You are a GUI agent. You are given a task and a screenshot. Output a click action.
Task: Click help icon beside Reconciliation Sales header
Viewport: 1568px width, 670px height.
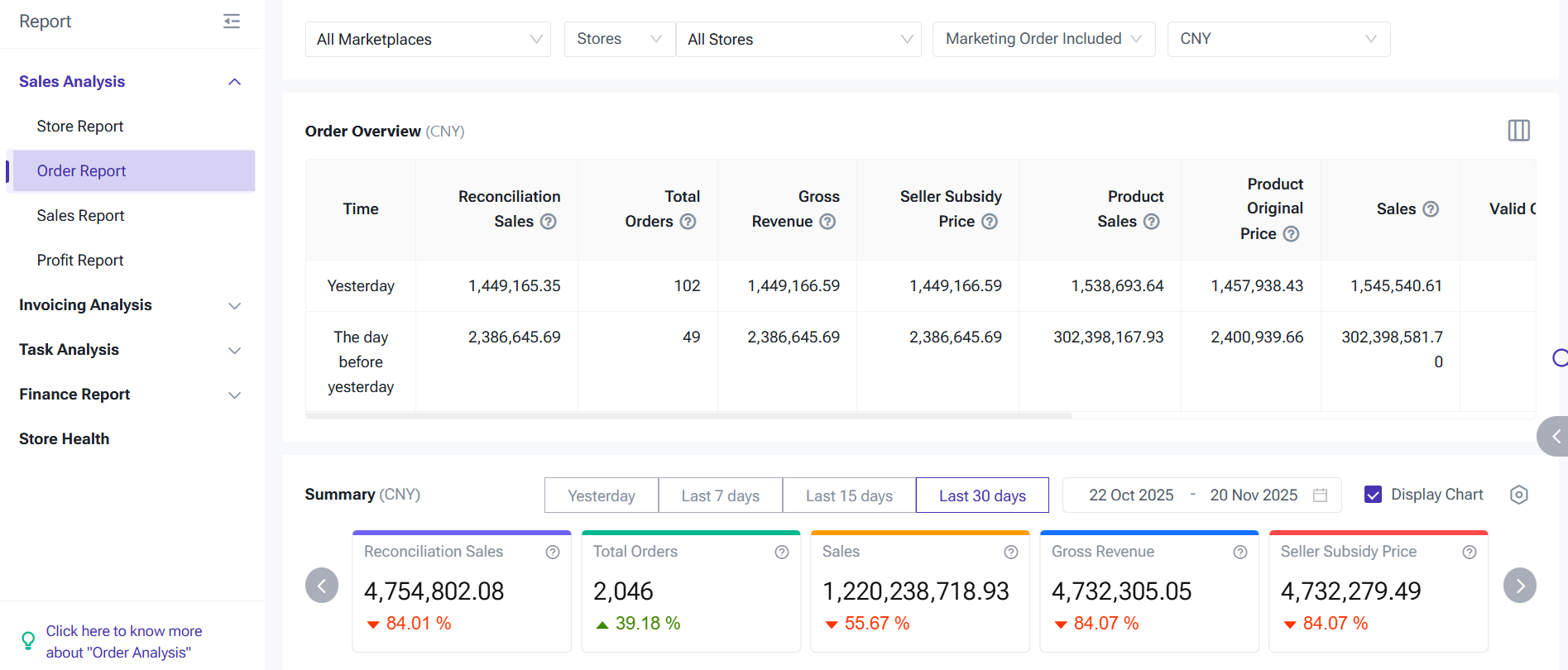click(x=548, y=222)
